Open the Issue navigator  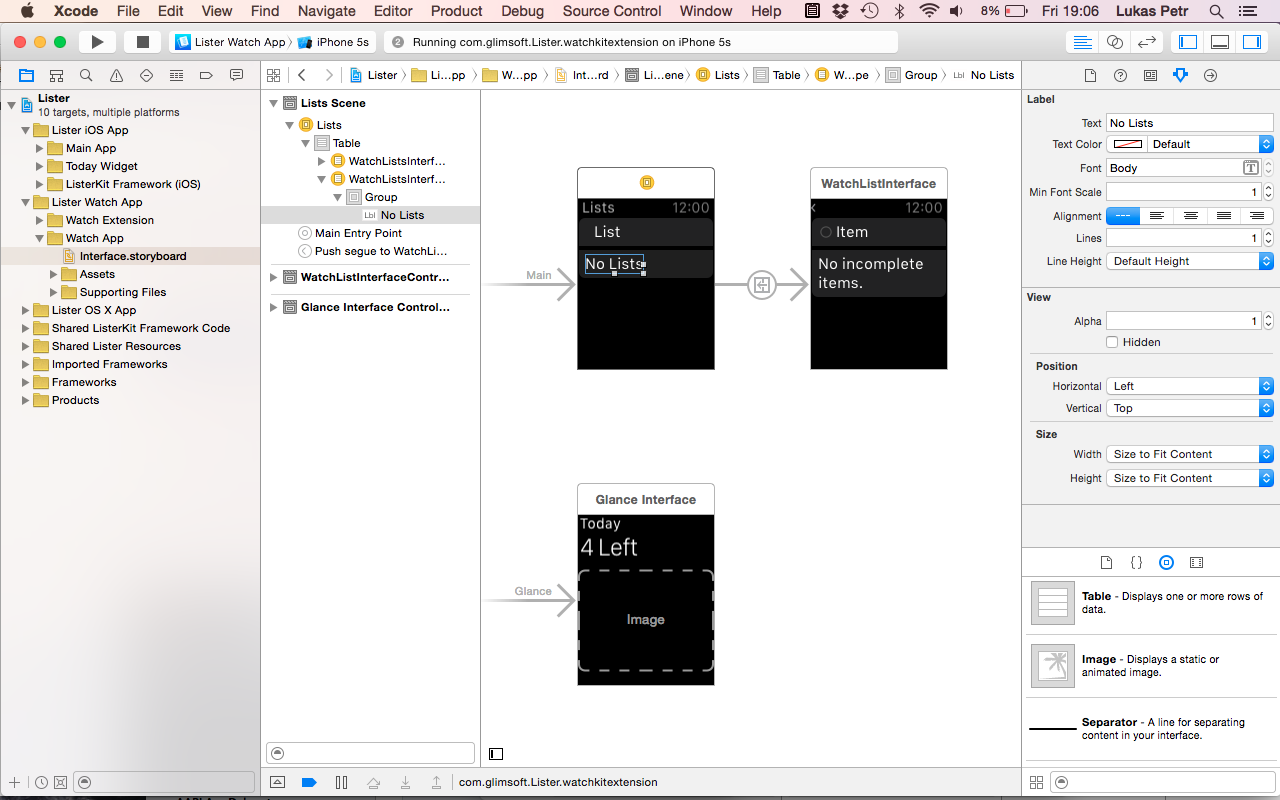click(116, 75)
